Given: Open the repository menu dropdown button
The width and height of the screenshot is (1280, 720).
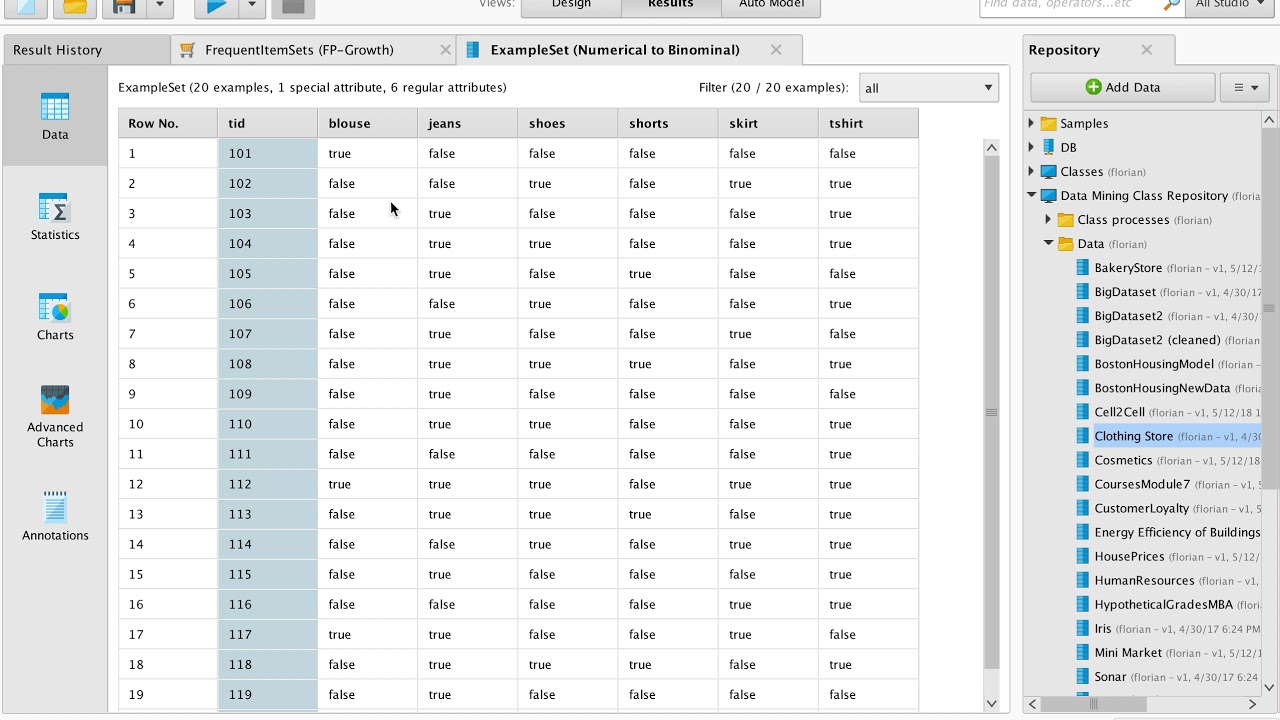Looking at the screenshot, I should click(1245, 88).
